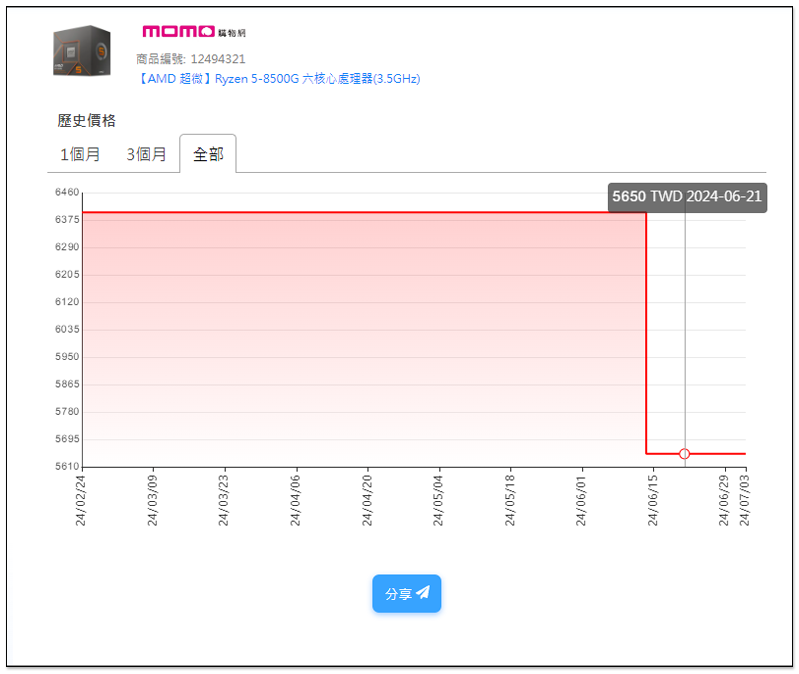Click the blue 分享 share button
Image resolution: width=799 pixels, height=674 pixels.
click(407, 594)
